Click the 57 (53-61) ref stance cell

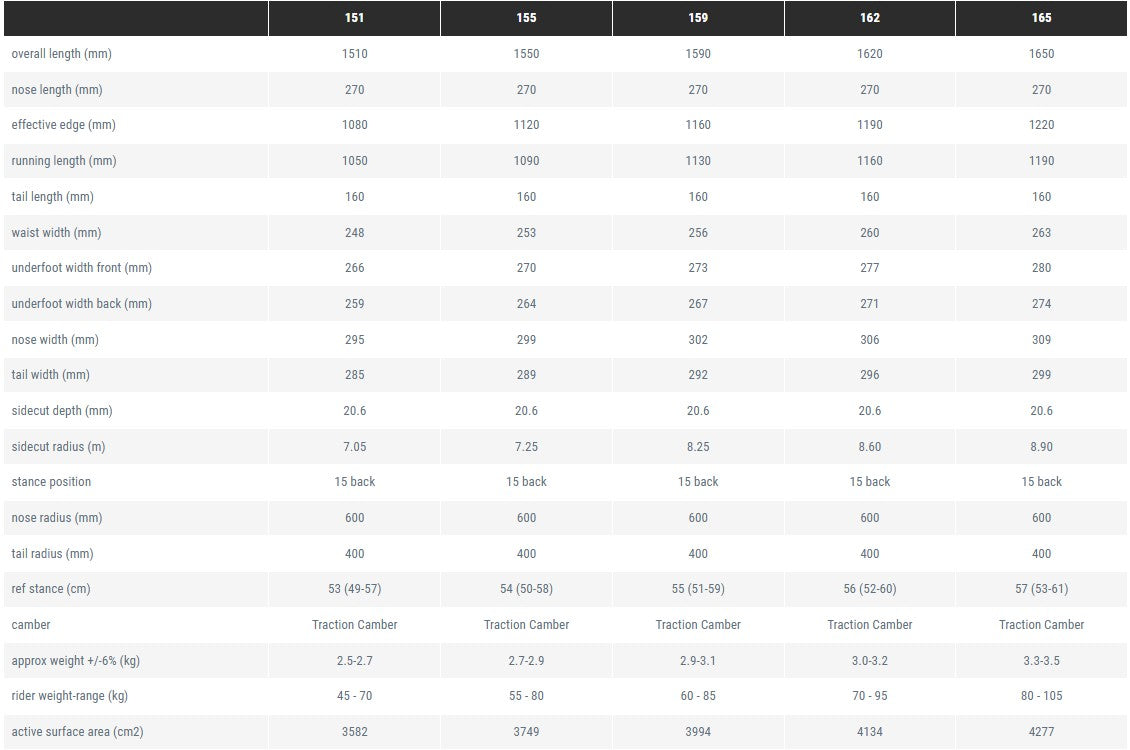coord(1041,589)
